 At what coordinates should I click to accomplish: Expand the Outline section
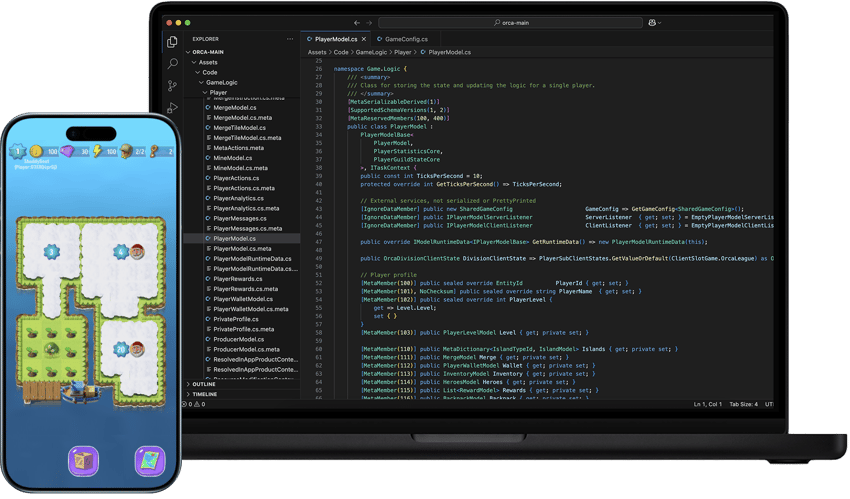(203, 384)
